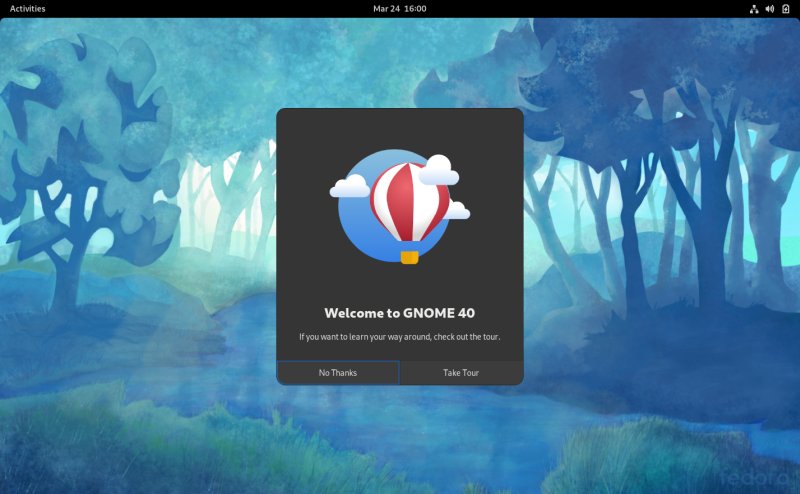Click the small cloud right of the balloon
The width and height of the screenshot is (800, 494).
457,211
